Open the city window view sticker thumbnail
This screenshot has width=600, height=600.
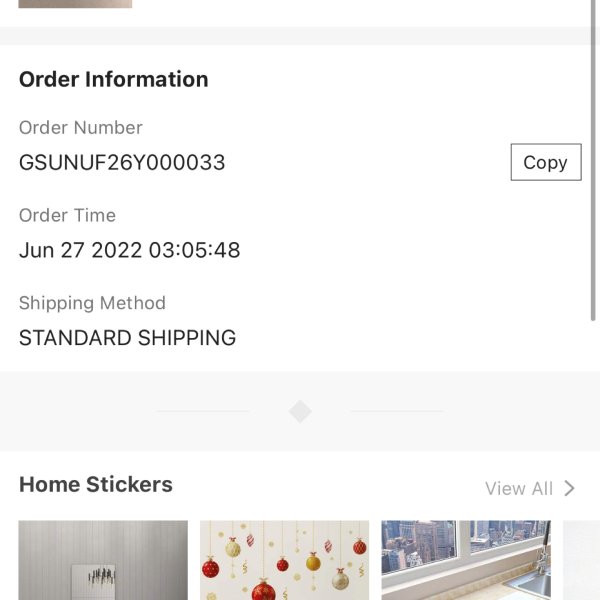[x=466, y=560]
